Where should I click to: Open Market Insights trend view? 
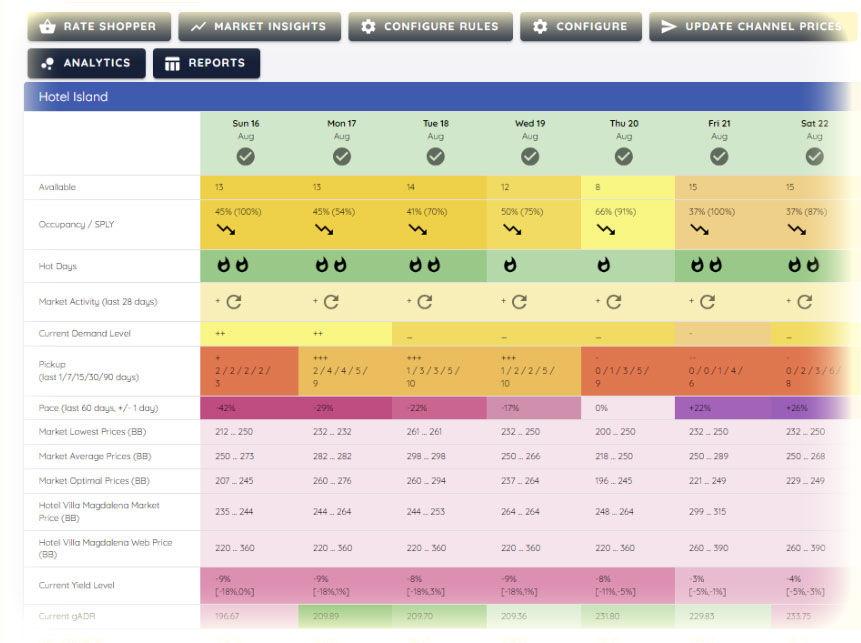259,26
